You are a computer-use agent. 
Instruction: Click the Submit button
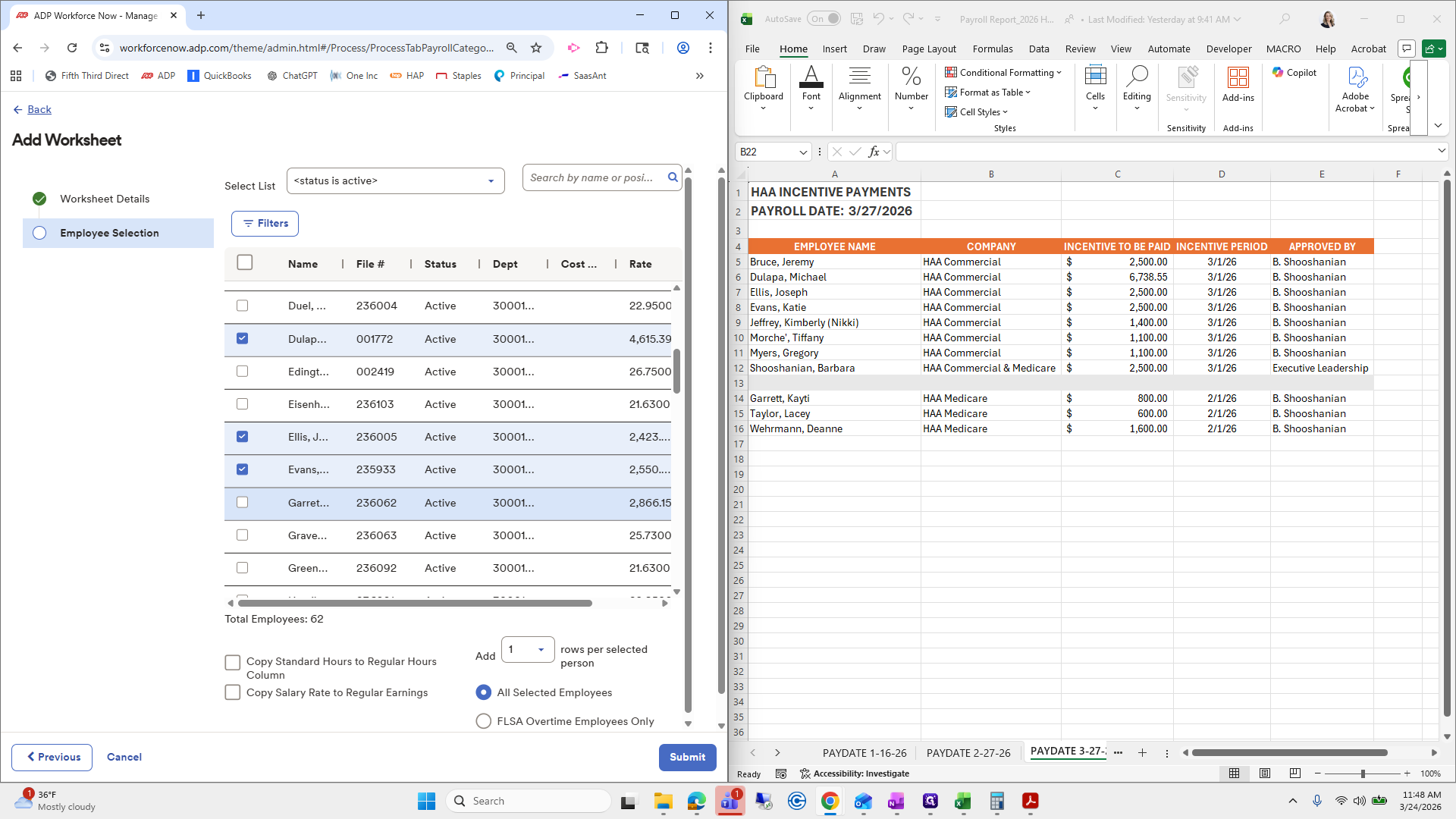pos(687,757)
